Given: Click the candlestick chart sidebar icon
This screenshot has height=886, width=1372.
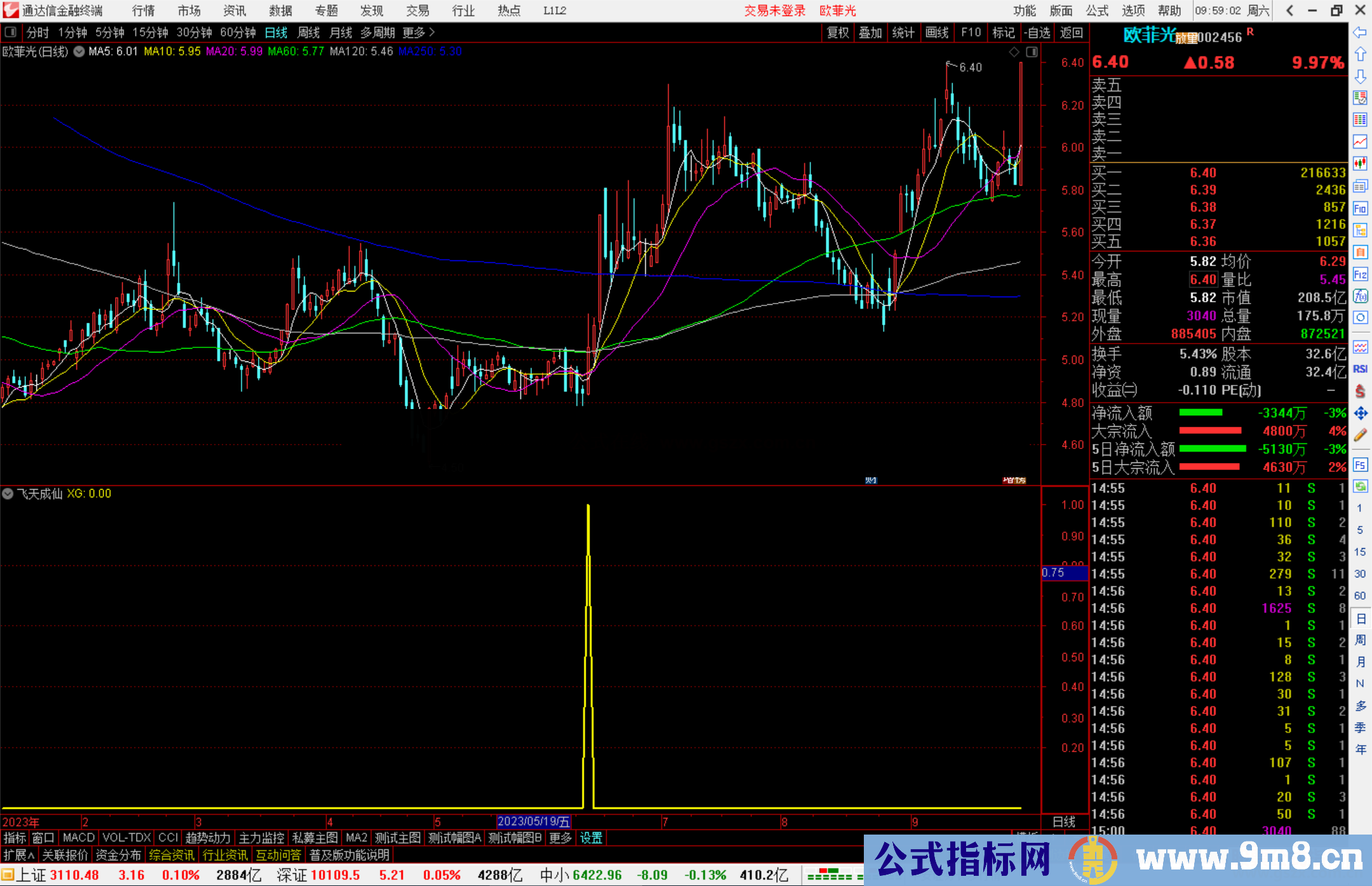Looking at the screenshot, I should [1360, 164].
